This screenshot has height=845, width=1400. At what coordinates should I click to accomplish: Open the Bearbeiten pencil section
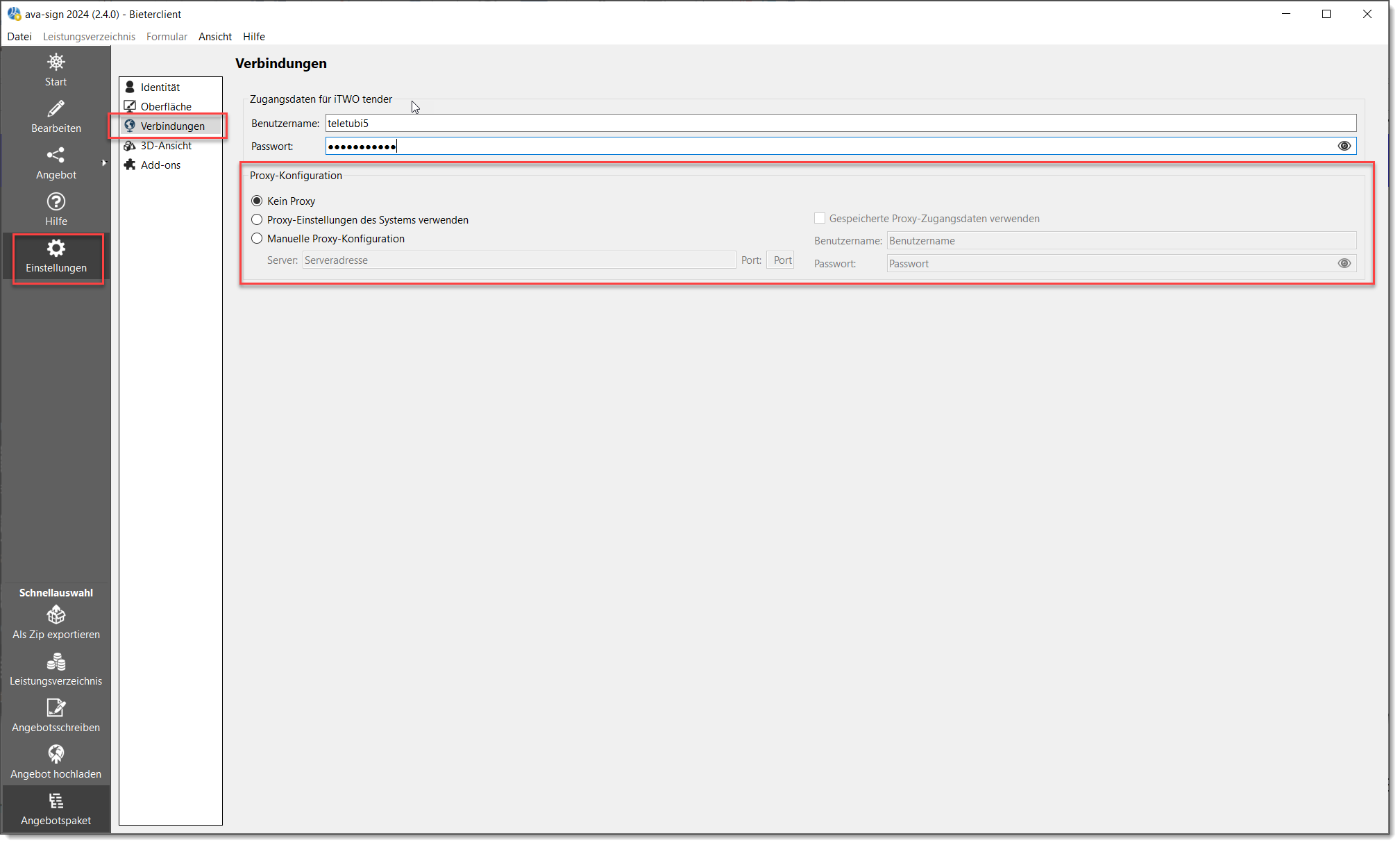point(56,117)
